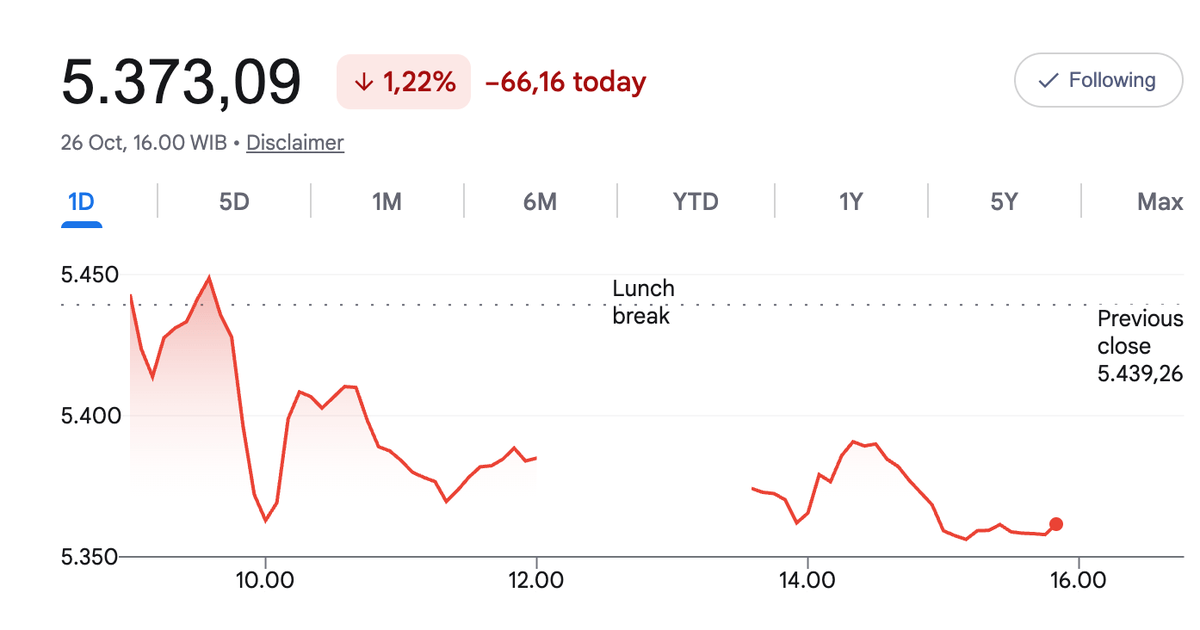Click the chart line at 10.00 dip
The image size is (1200, 630).
coord(266,520)
